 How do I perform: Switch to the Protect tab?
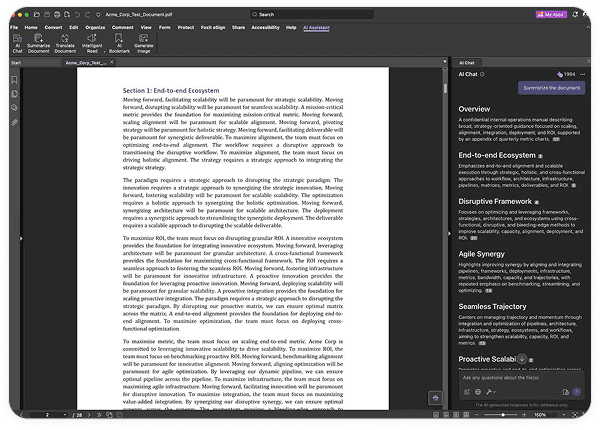[x=186, y=28]
